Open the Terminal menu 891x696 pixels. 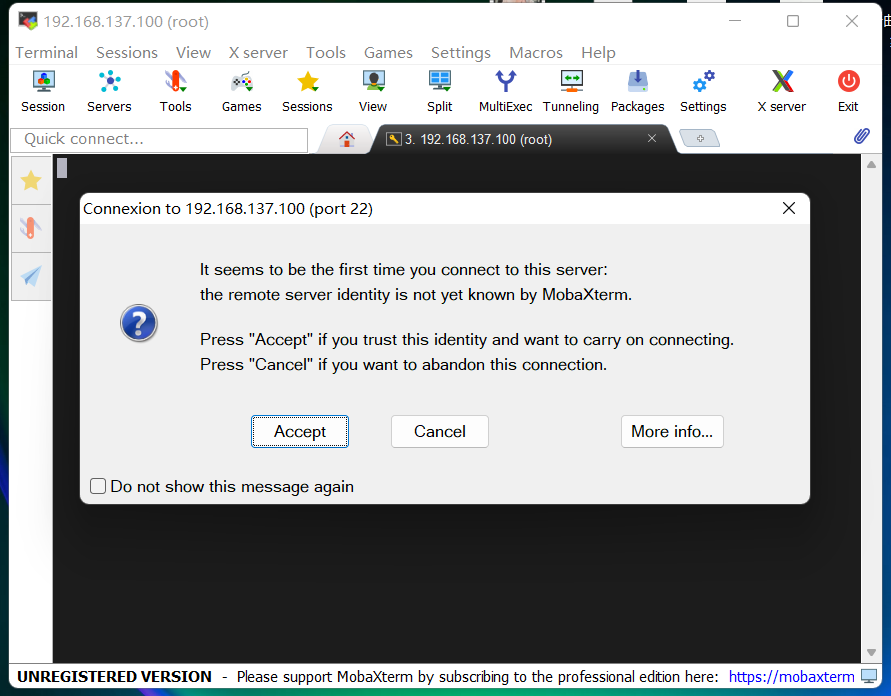coord(47,53)
